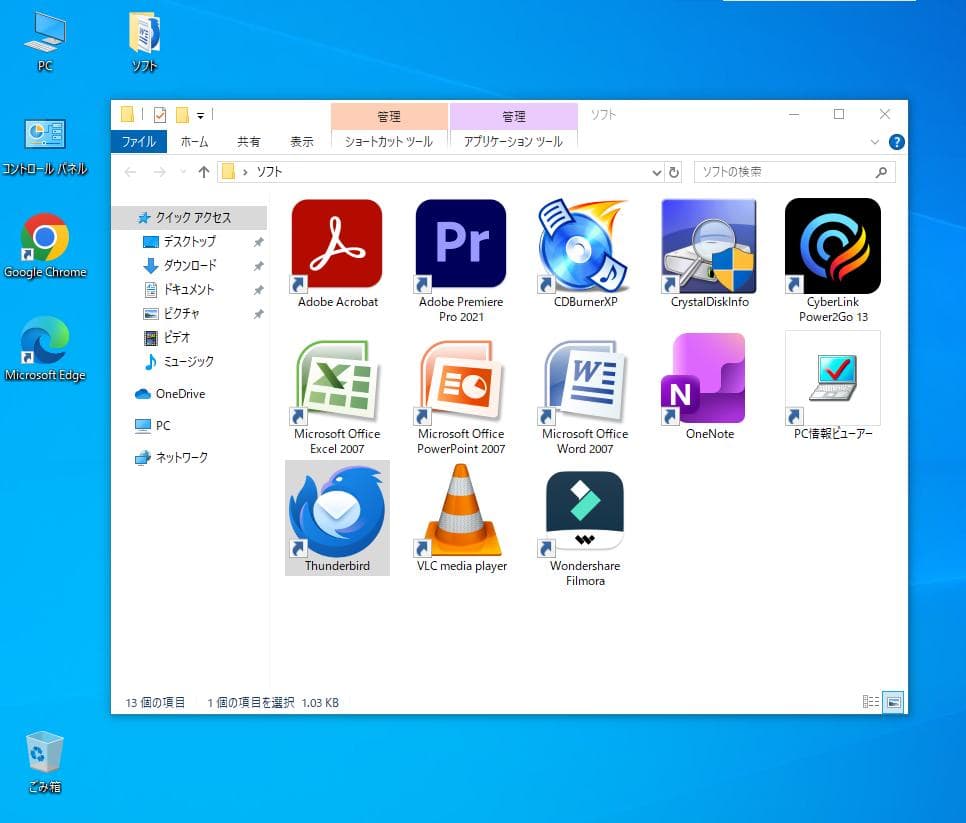The width and height of the screenshot is (966, 823).
Task: Click the ソフトの検索 search field
Action: point(783,172)
